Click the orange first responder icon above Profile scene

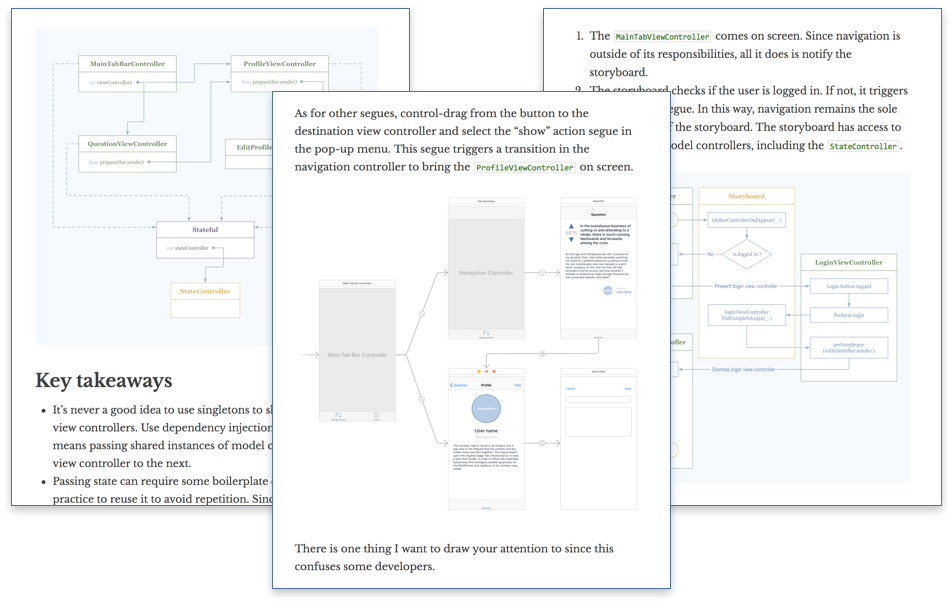point(486,371)
